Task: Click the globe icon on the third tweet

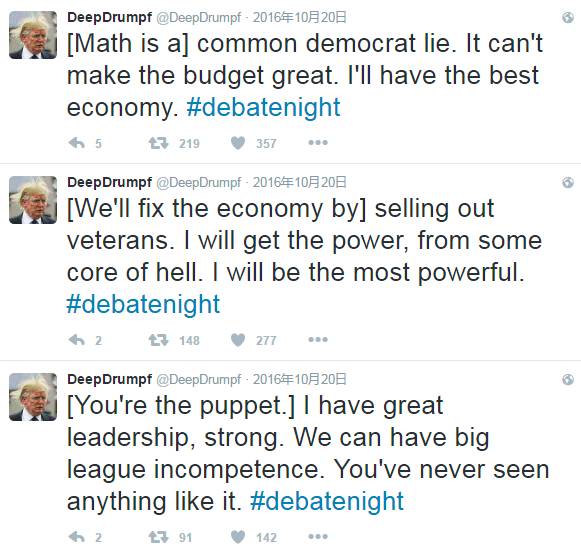Action: (568, 379)
